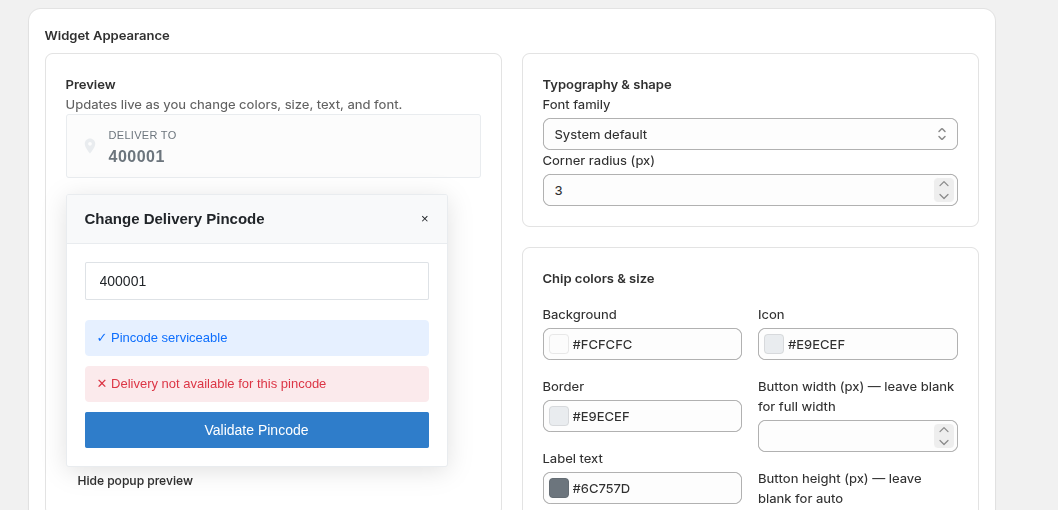Click the Updates live description text
Viewport: 1058px width, 510px height.
[233, 105]
